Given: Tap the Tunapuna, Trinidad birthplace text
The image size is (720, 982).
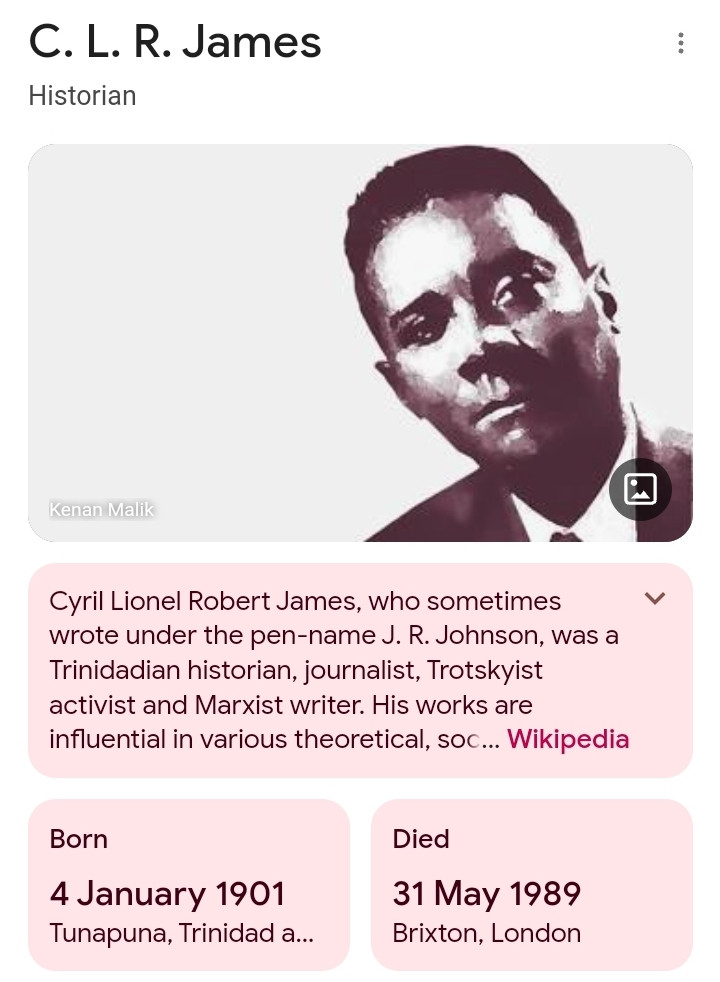Looking at the screenshot, I should tap(181, 934).
